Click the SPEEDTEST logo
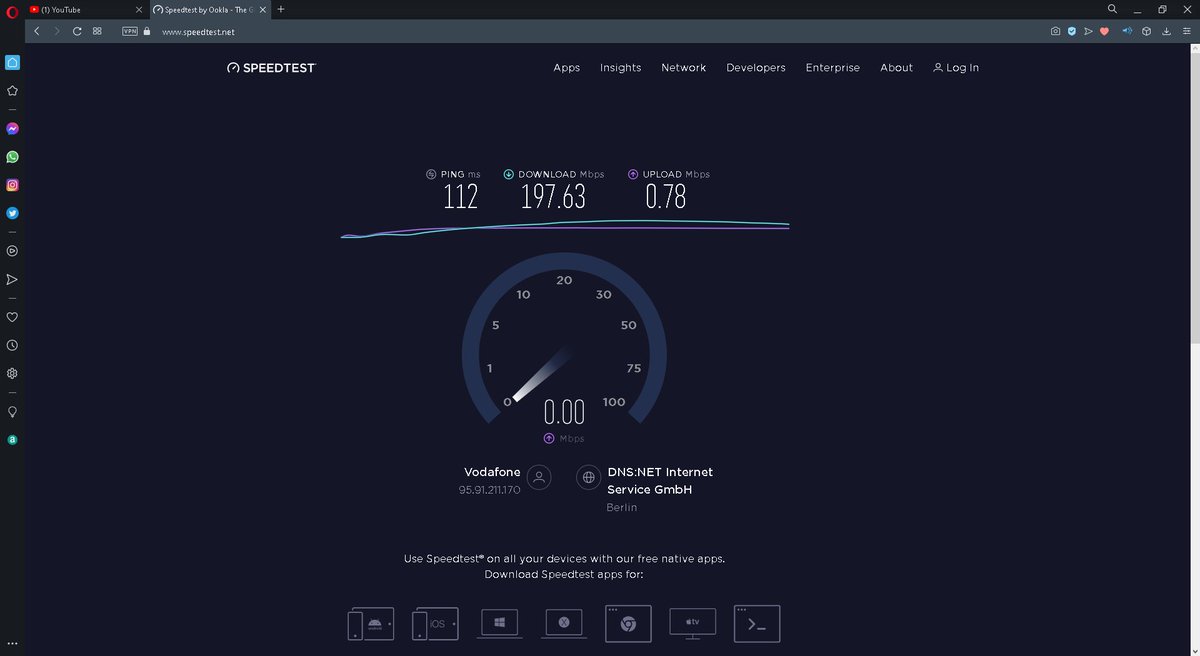 (271, 68)
